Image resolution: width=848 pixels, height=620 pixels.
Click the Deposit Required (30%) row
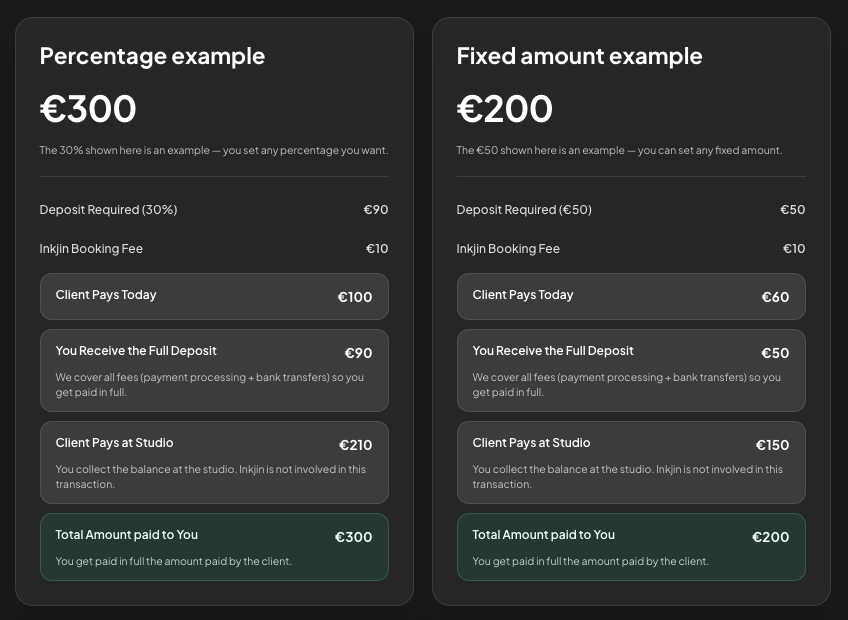coord(214,209)
